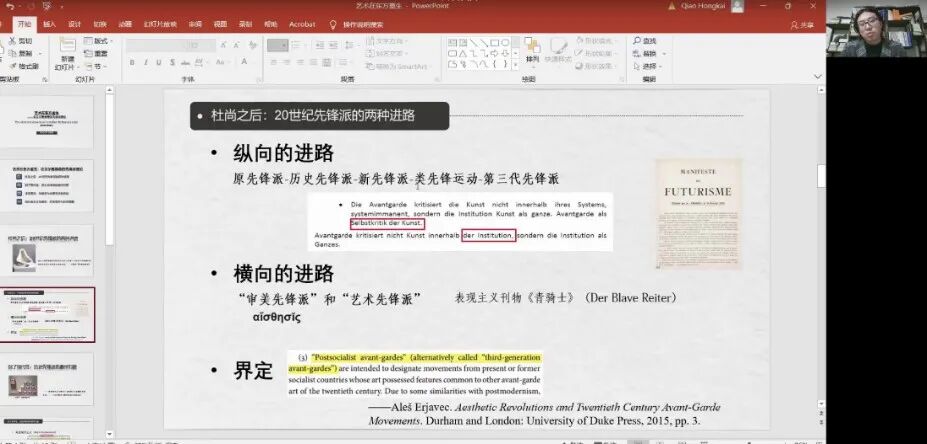
Task: Toggle Italic formatting
Action: pyautogui.click(x=145, y=62)
